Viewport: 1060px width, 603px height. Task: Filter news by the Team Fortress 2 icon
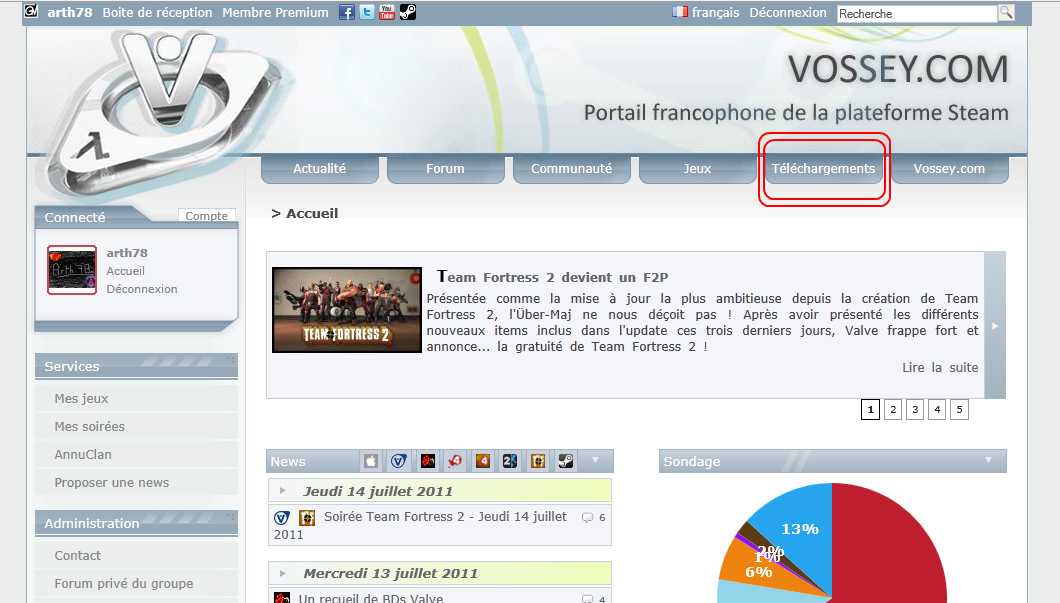coord(538,461)
